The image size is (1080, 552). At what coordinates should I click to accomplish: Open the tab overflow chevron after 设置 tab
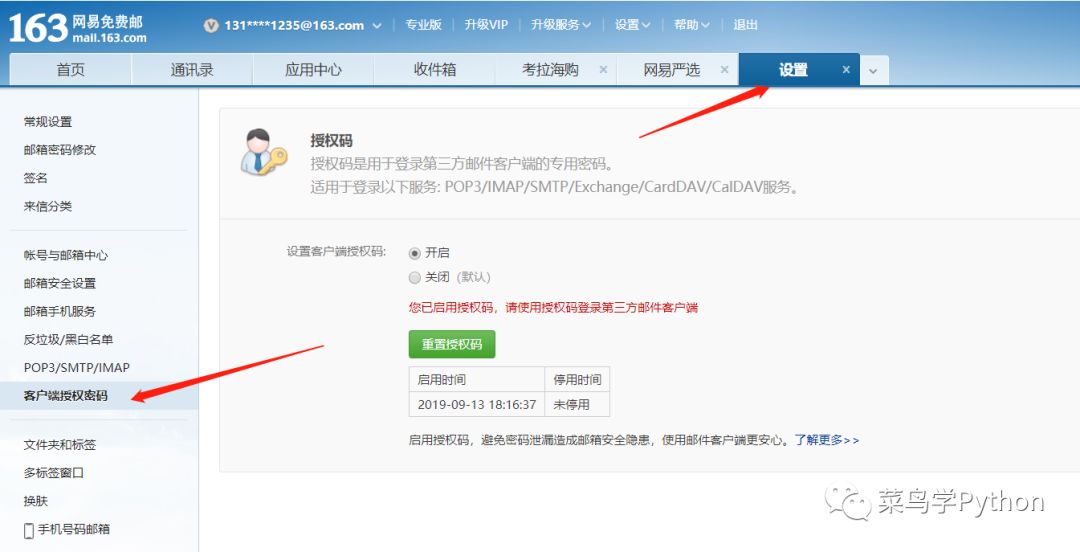(x=873, y=70)
